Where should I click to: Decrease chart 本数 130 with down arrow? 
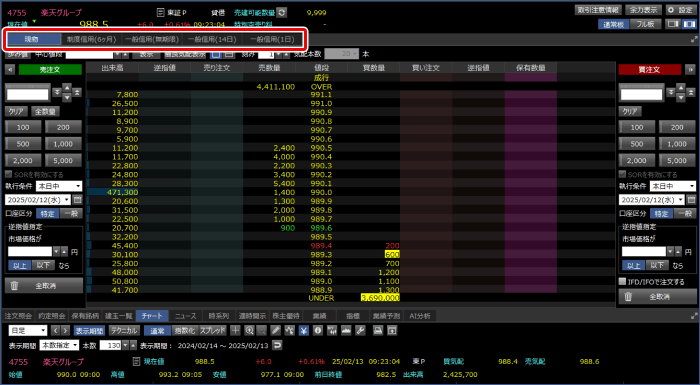[125, 345]
